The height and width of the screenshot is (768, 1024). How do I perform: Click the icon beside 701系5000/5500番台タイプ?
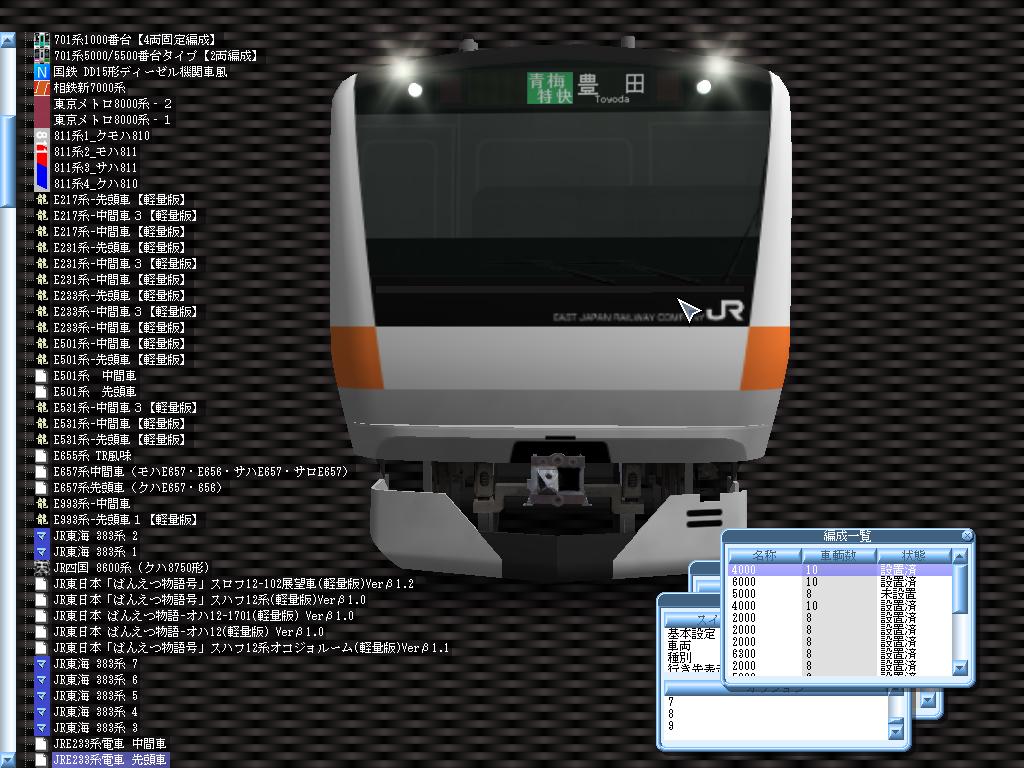[42, 56]
